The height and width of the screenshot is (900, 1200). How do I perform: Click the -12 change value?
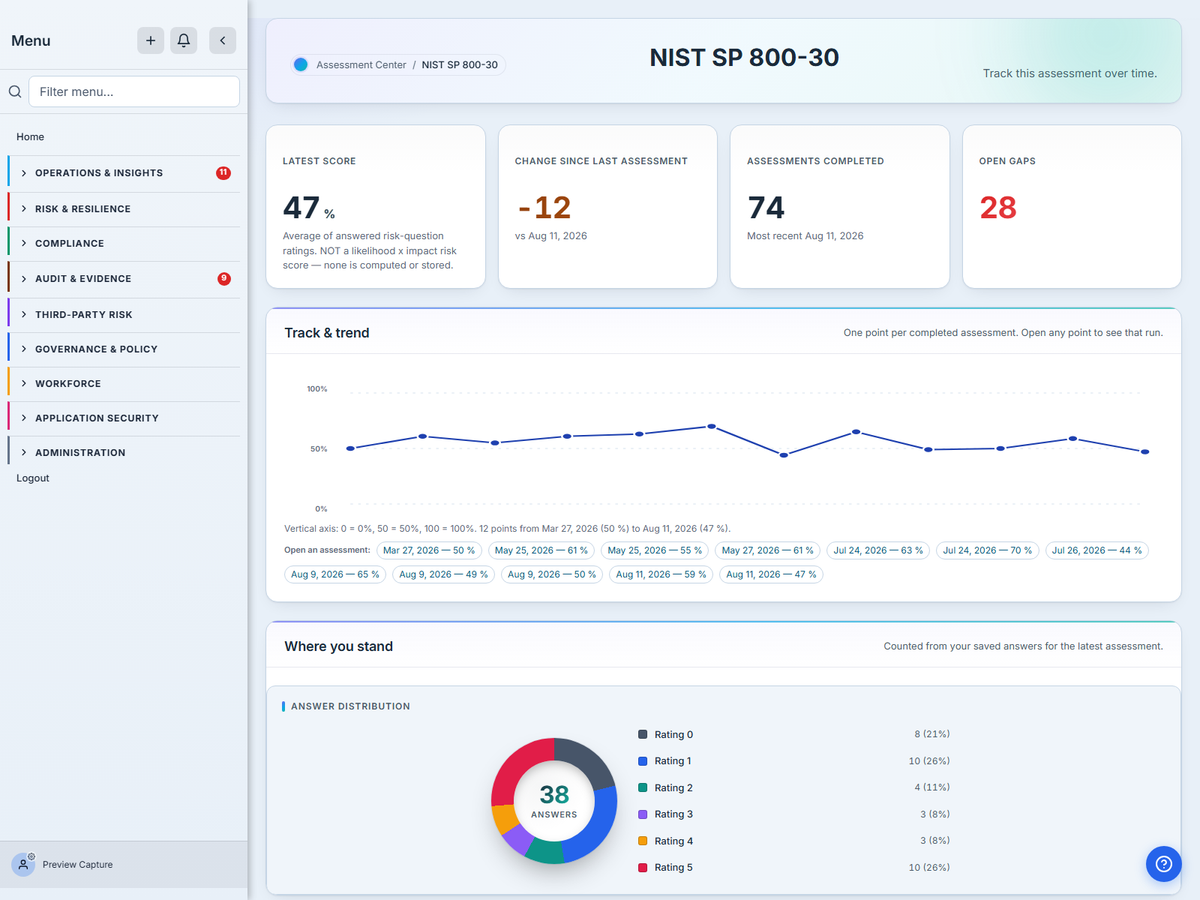point(544,207)
